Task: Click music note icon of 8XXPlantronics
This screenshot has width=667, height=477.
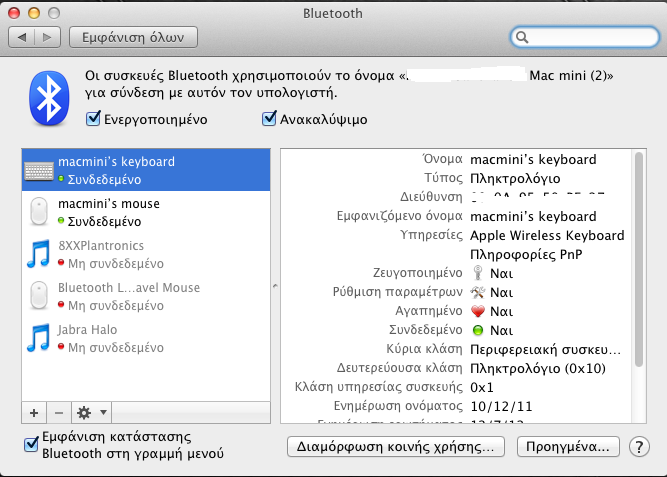Action: (39, 254)
